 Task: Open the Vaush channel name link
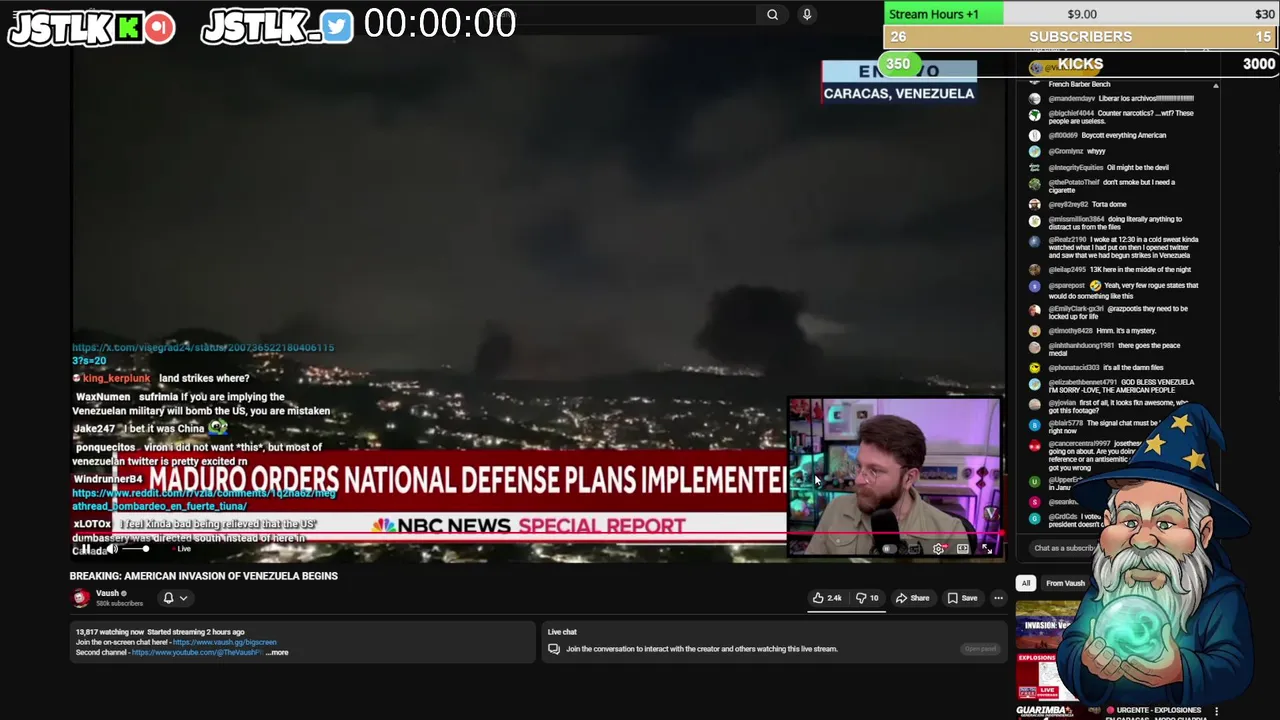pos(107,594)
